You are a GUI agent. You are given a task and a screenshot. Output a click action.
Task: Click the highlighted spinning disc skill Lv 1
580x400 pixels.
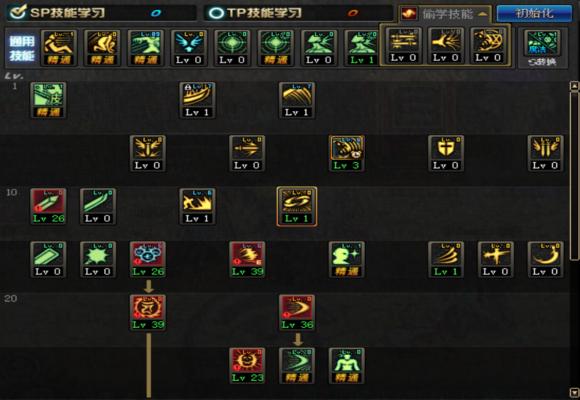point(297,206)
